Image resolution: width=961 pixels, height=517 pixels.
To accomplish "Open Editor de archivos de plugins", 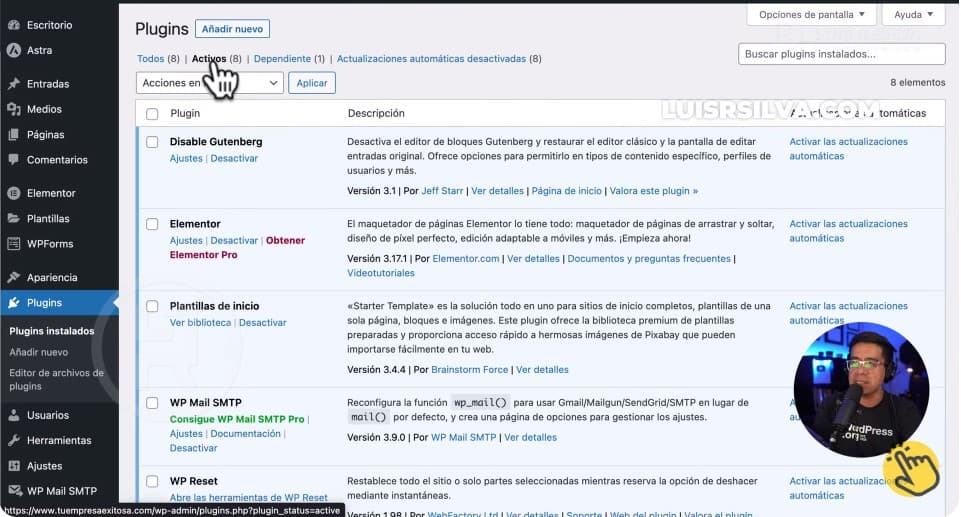I will point(56,379).
